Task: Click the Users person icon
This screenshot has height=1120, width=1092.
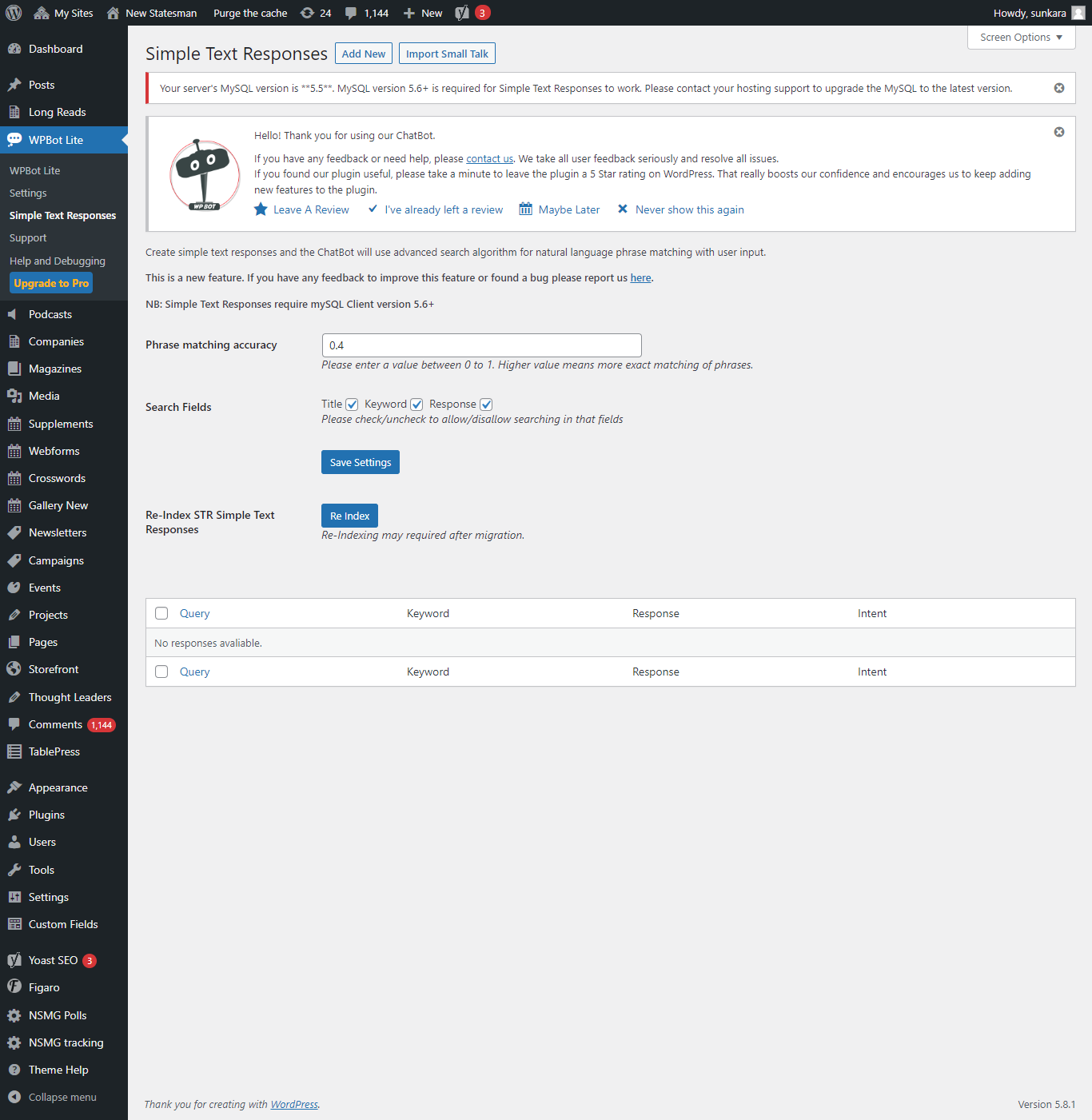Action: pos(14,842)
